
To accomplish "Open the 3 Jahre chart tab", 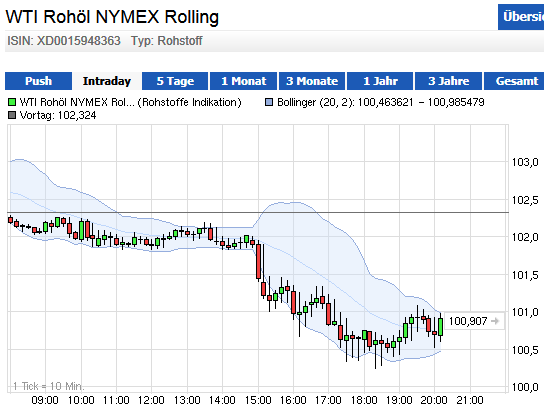I will click(449, 81).
